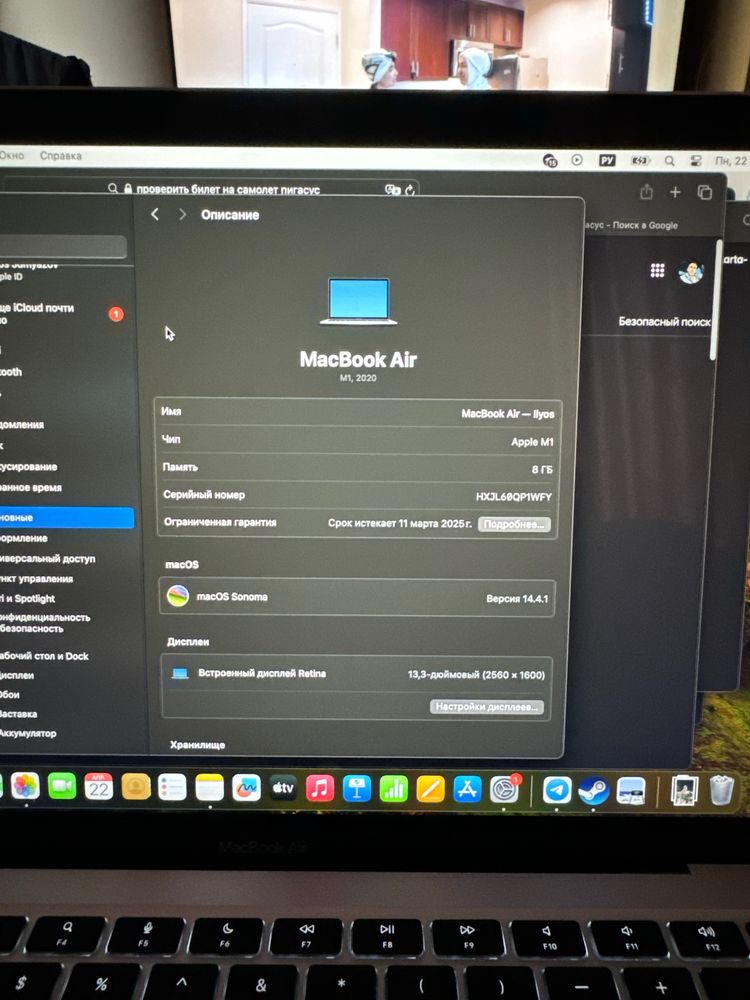
Task: Open Фокусирование in the sidebar
Action: (29, 466)
